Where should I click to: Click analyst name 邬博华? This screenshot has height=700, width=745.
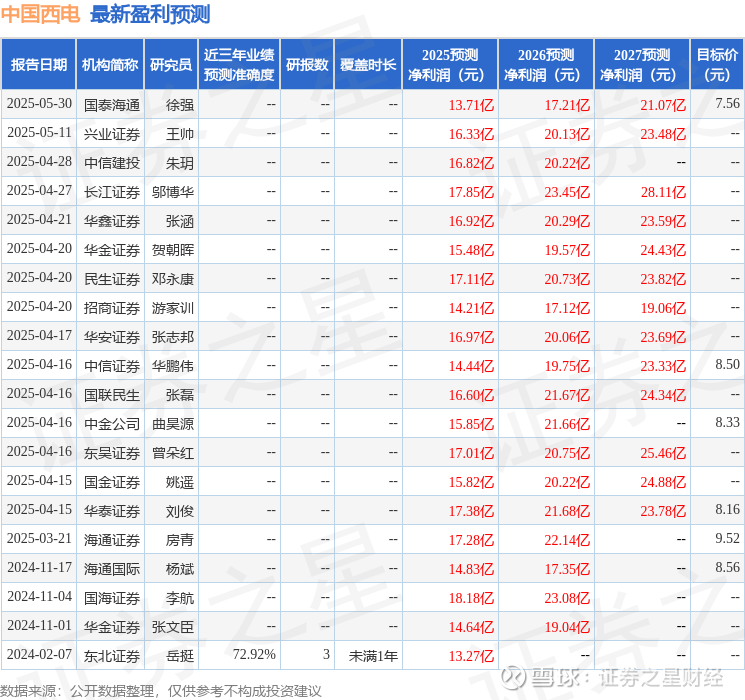pyautogui.click(x=173, y=192)
